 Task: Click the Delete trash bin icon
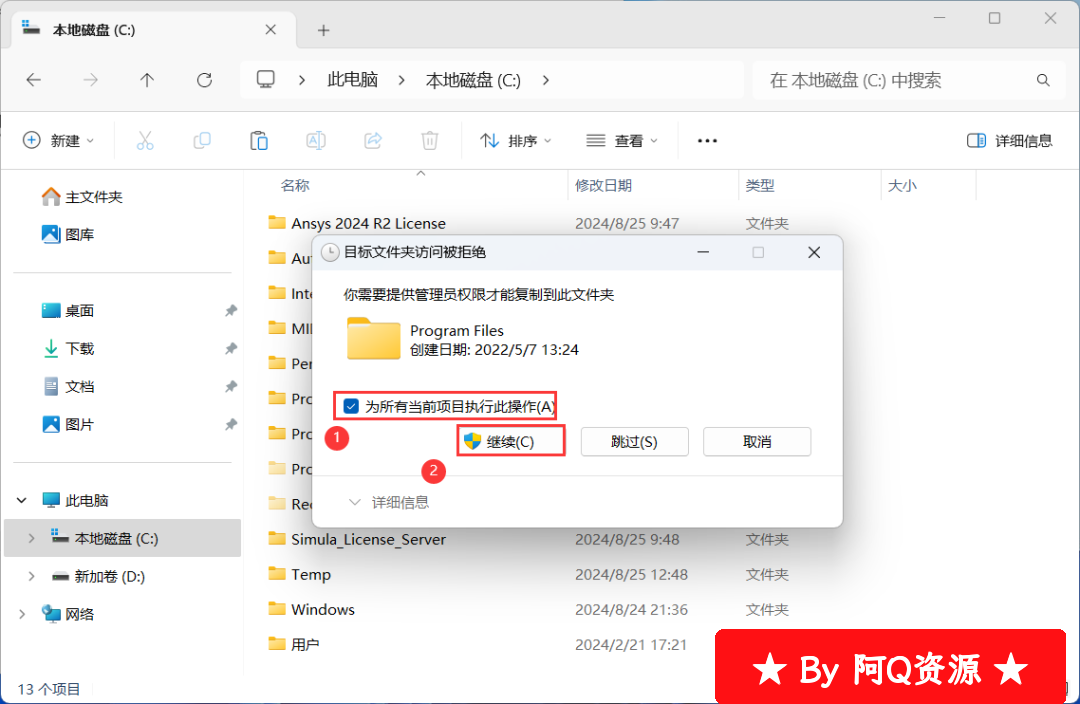[430, 141]
